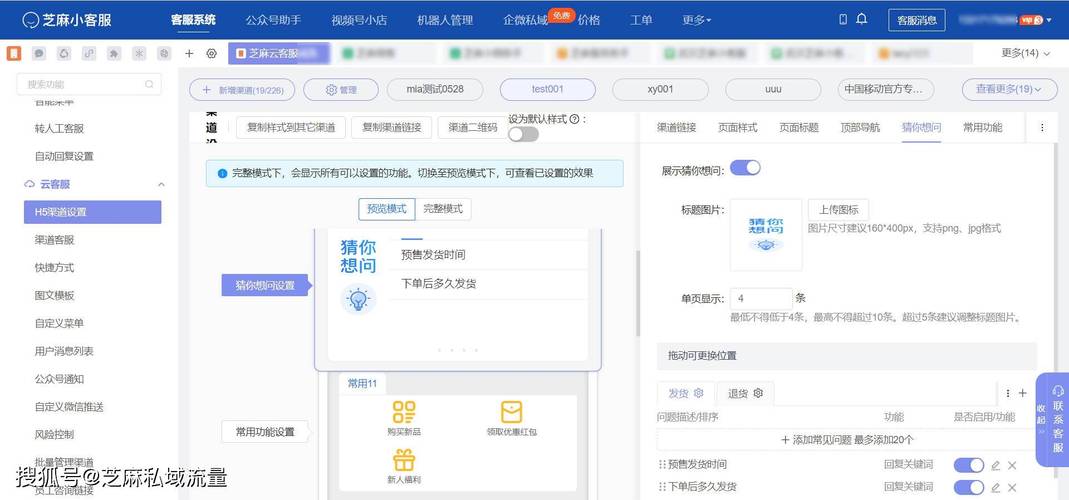Open gear settings on 发货 tab
The width and height of the screenshot is (1069, 500).
(698, 394)
